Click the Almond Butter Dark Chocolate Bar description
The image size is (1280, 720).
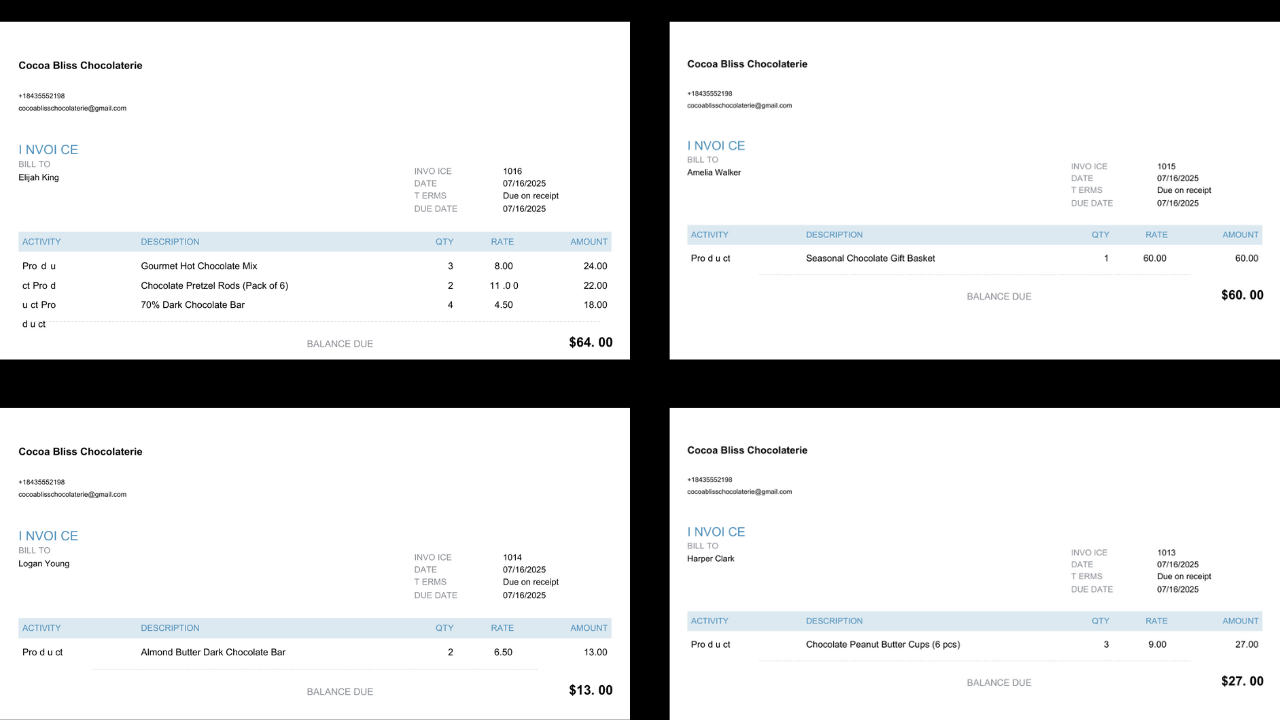tap(213, 652)
